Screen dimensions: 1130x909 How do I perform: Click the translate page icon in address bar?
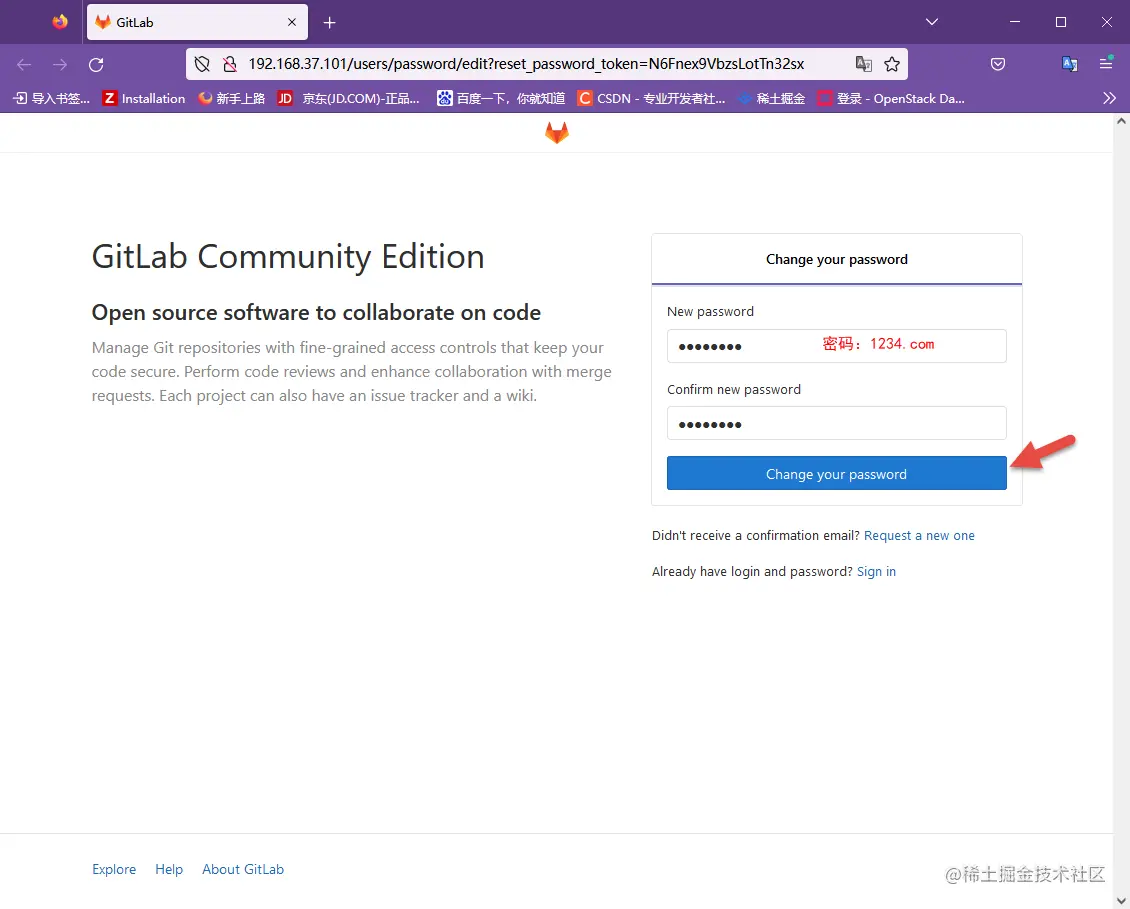[x=863, y=64]
